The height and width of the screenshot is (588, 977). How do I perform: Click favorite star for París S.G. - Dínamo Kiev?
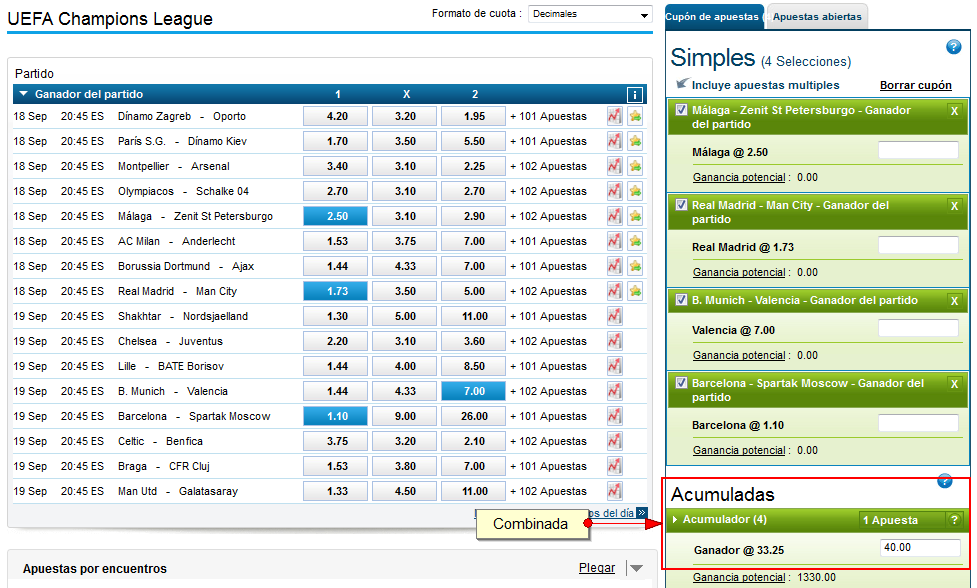635,141
